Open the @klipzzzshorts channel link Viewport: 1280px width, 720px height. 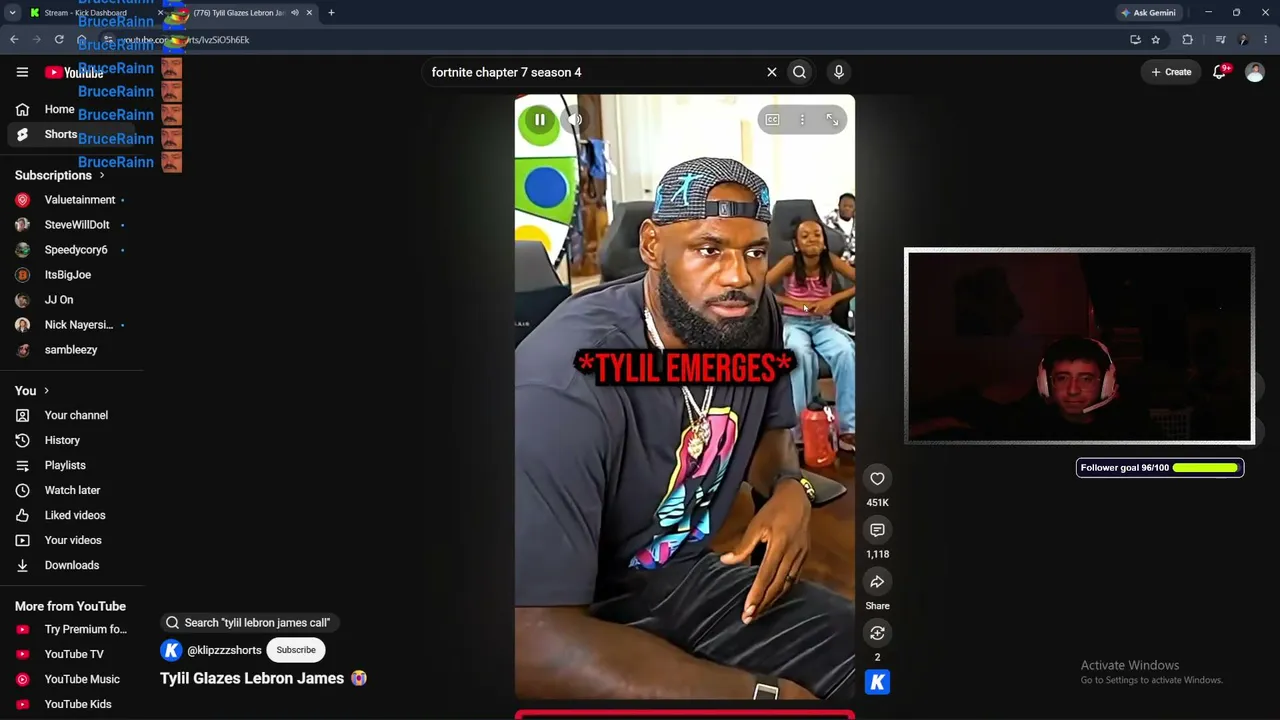224,650
